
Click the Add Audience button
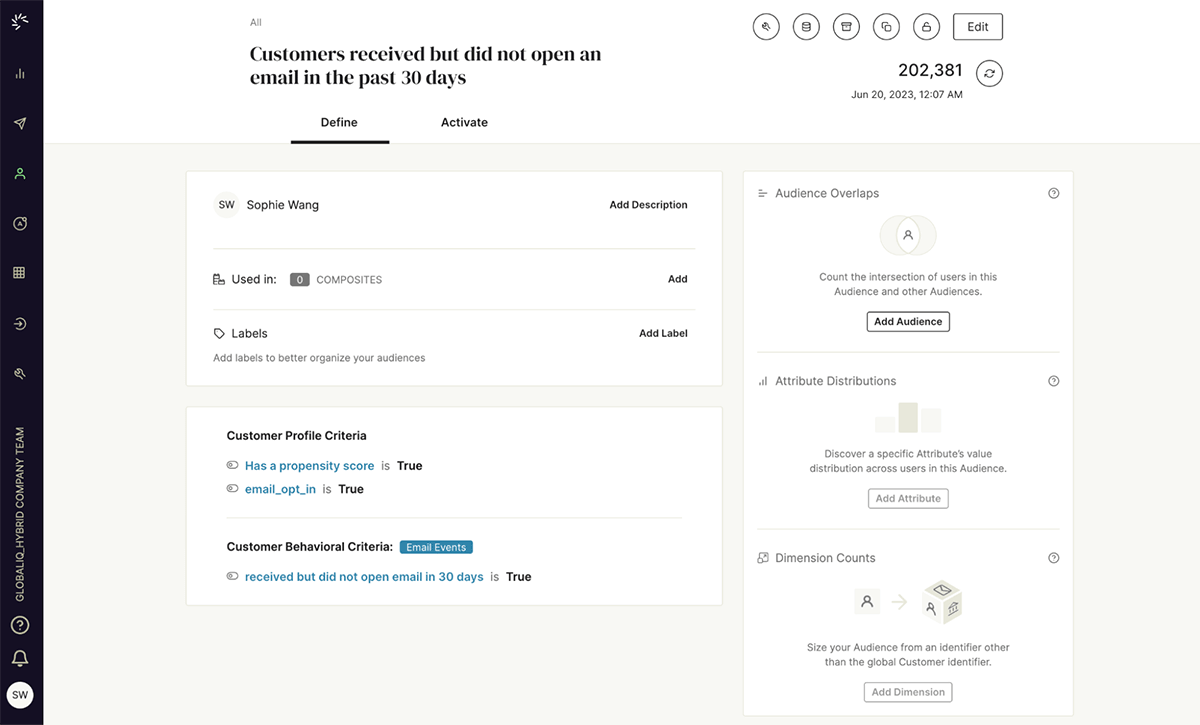click(x=908, y=322)
